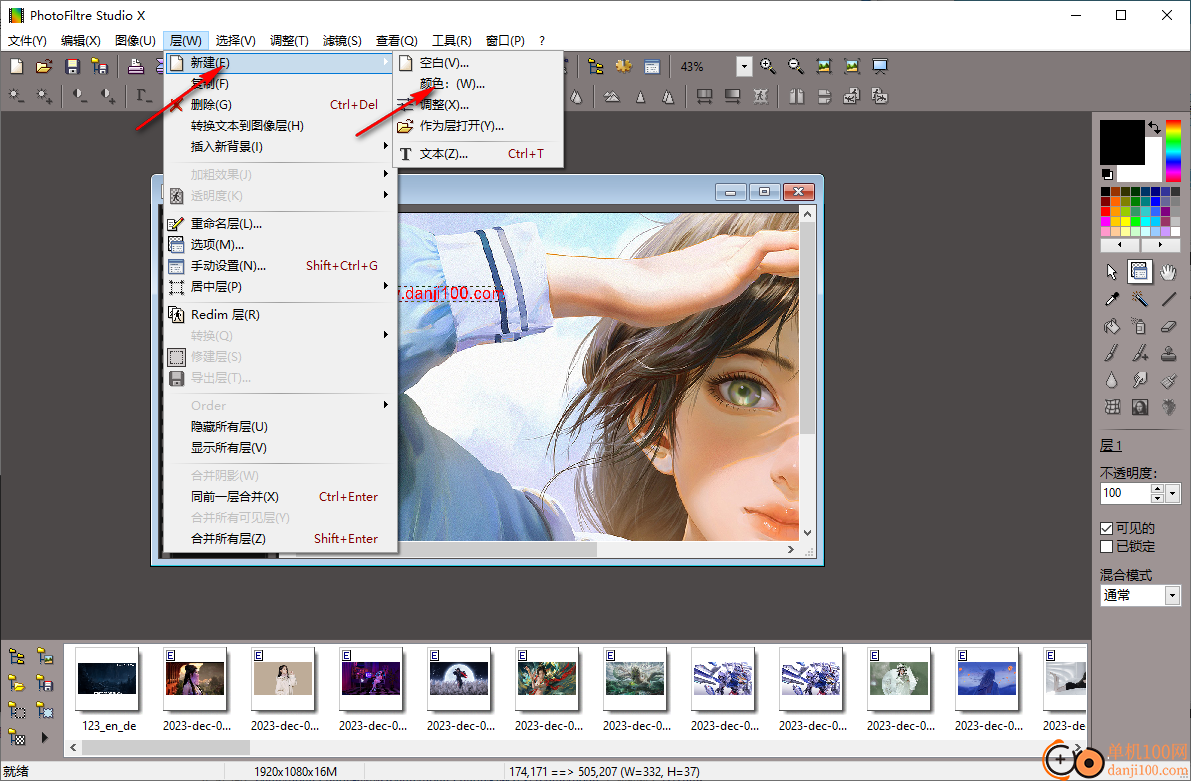Choose 文本(Z)... in the submenu
Image resolution: width=1191 pixels, height=781 pixels.
pyautogui.click(x=478, y=153)
